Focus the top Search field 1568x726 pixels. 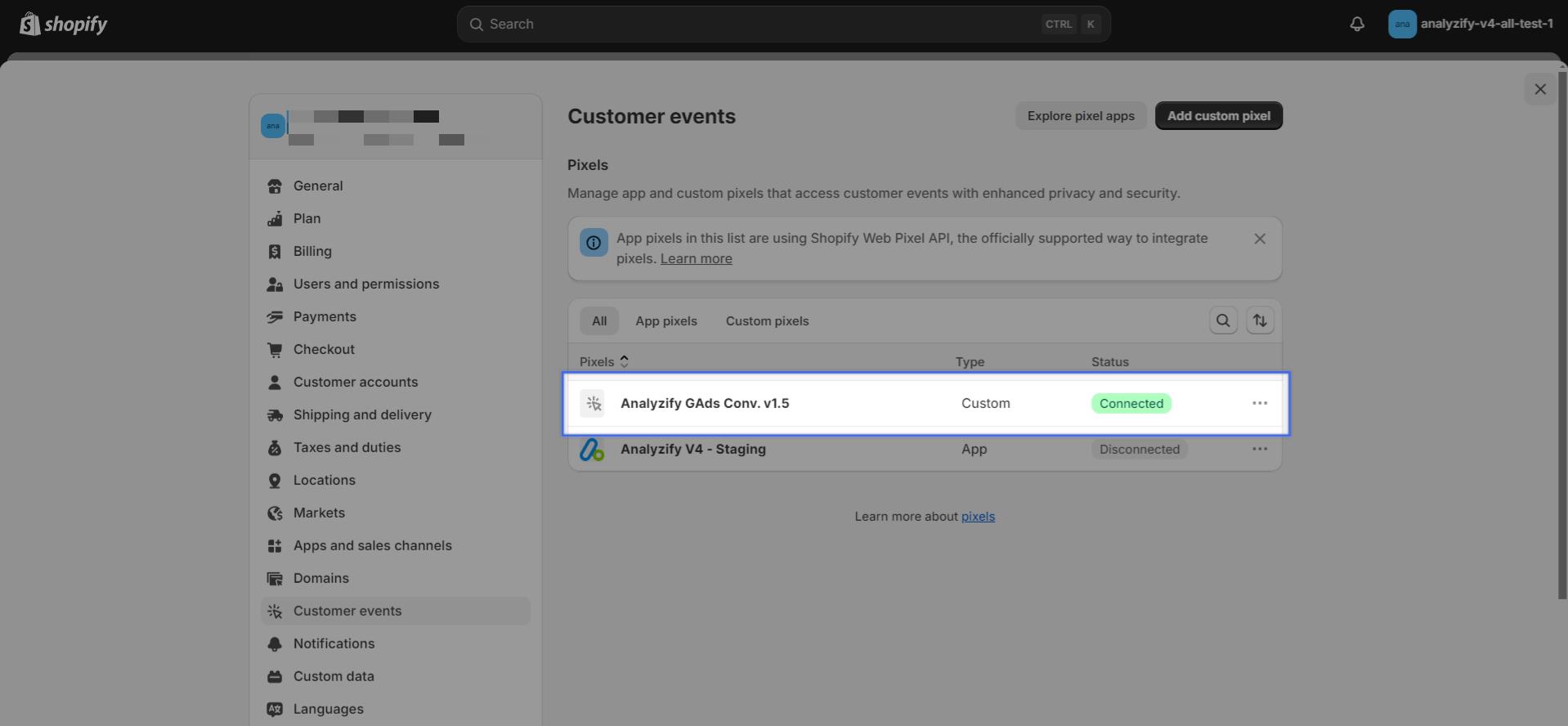click(x=783, y=24)
